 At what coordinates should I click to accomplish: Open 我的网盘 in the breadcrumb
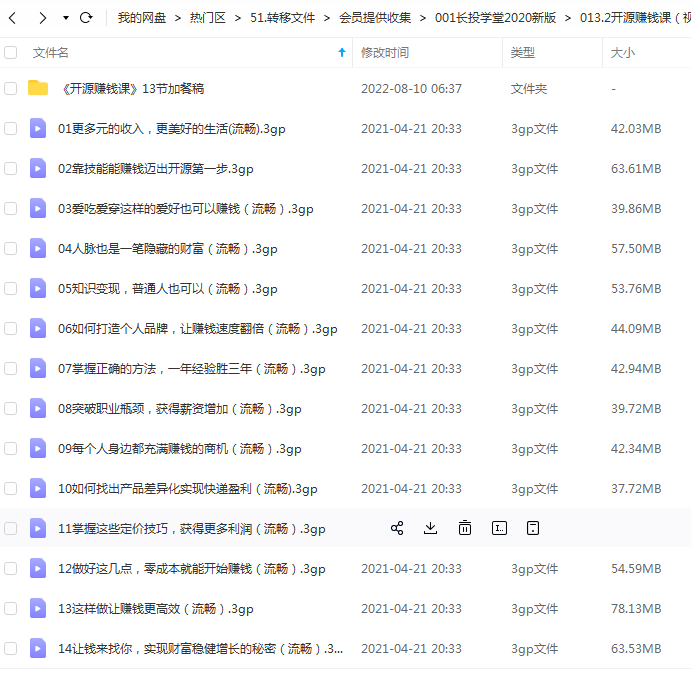coord(141,18)
